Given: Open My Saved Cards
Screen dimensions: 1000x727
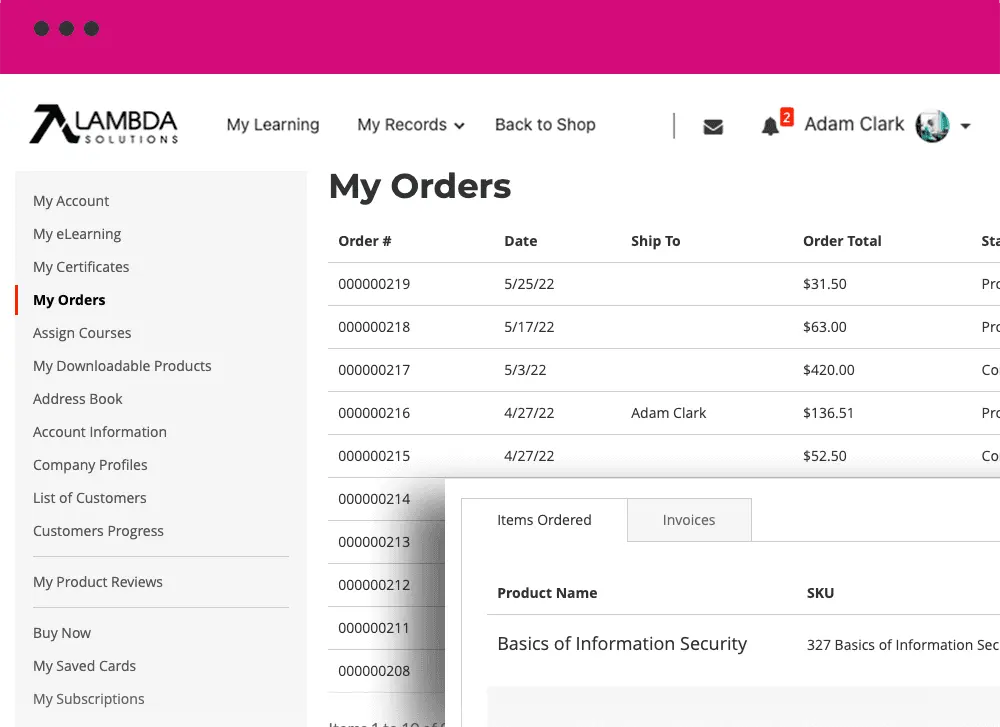Looking at the screenshot, I should coord(84,666).
